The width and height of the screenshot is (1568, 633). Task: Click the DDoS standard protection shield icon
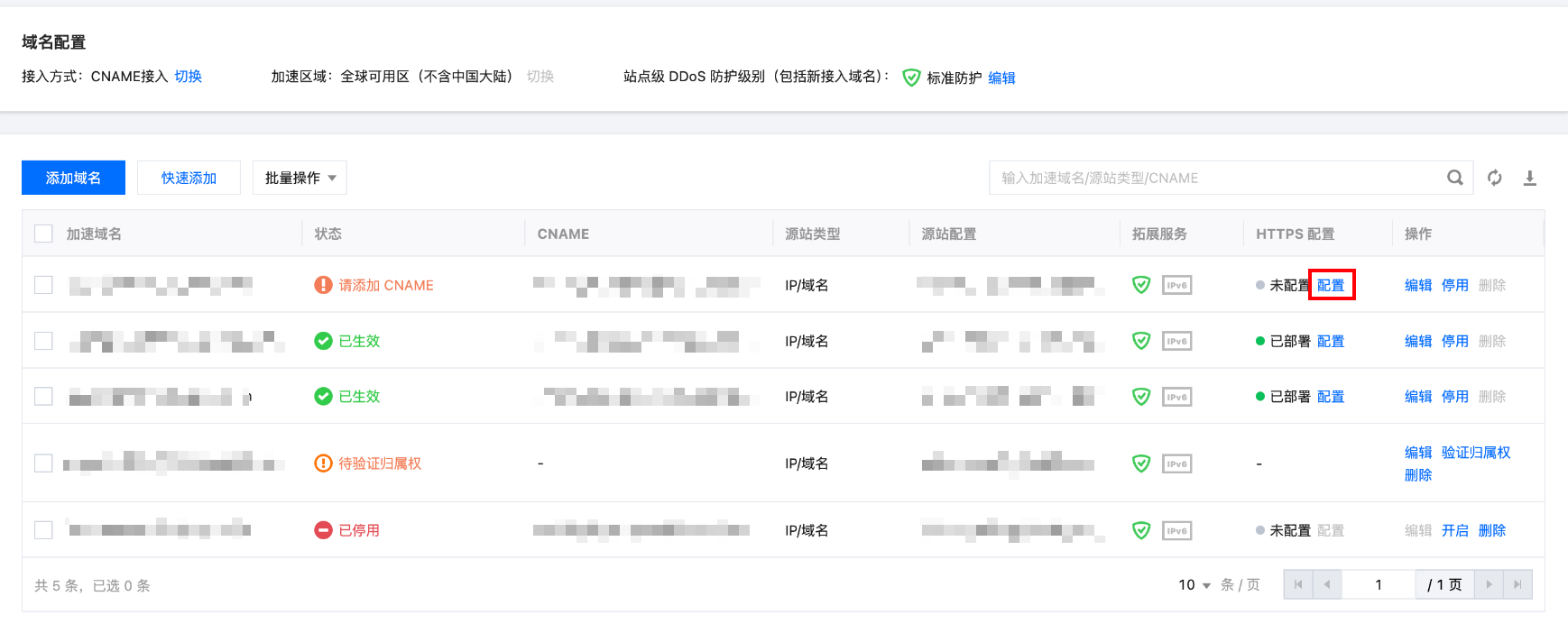coord(911,78)
